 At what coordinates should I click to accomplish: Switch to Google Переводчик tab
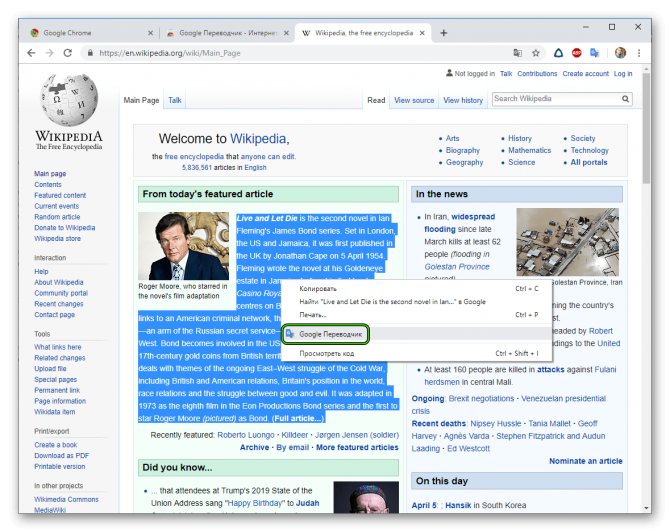tap(226, 33)
